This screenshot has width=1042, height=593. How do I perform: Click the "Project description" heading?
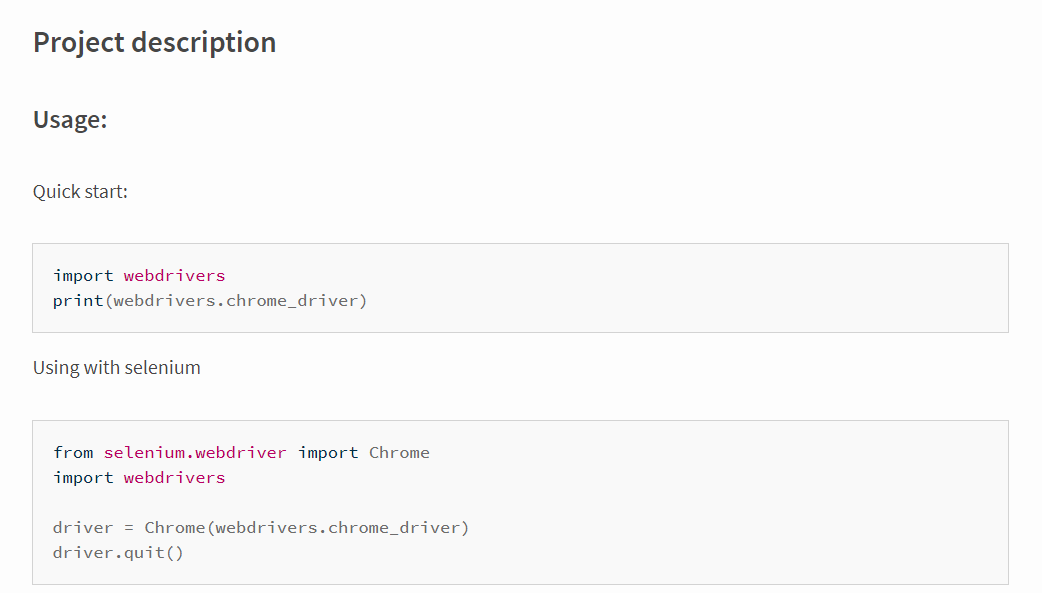coord(154,43)
